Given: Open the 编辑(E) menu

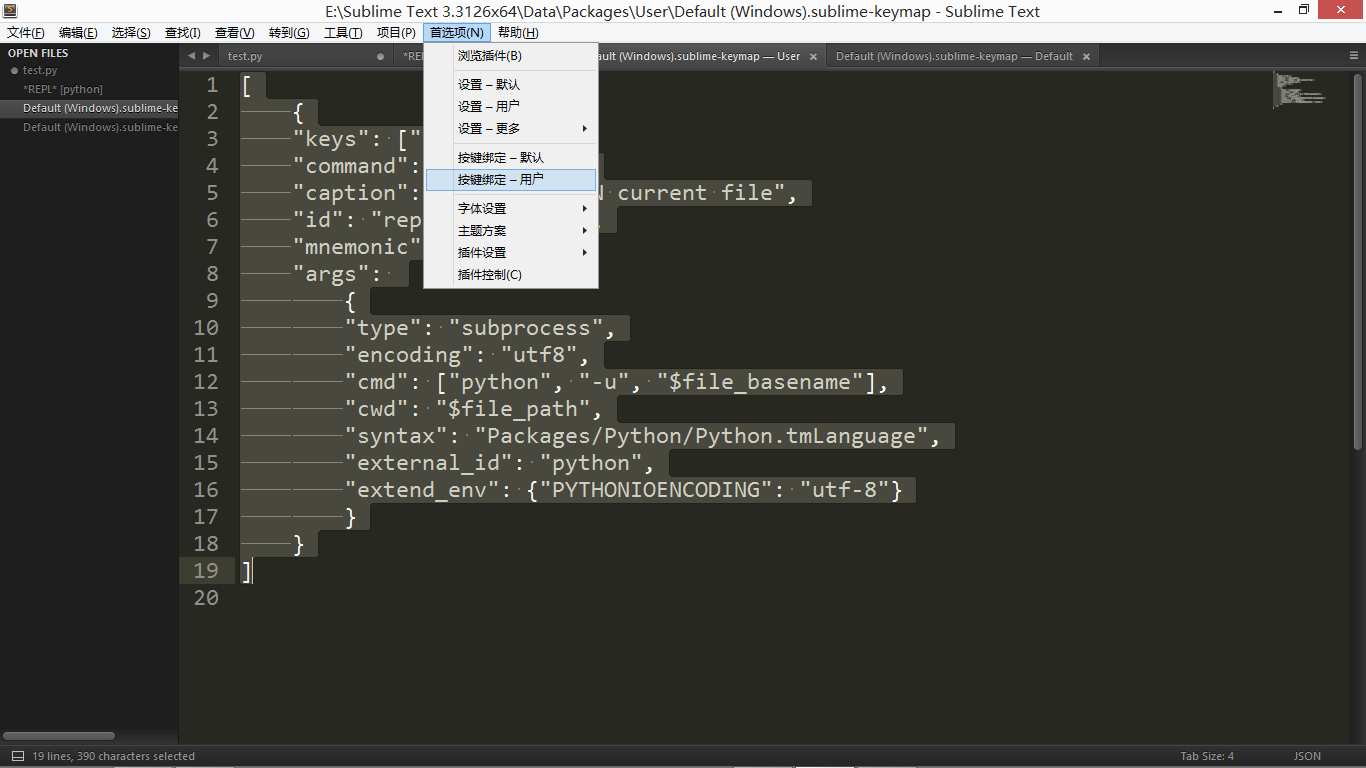Looking at the screenshot, I should (x=78, y=33).
